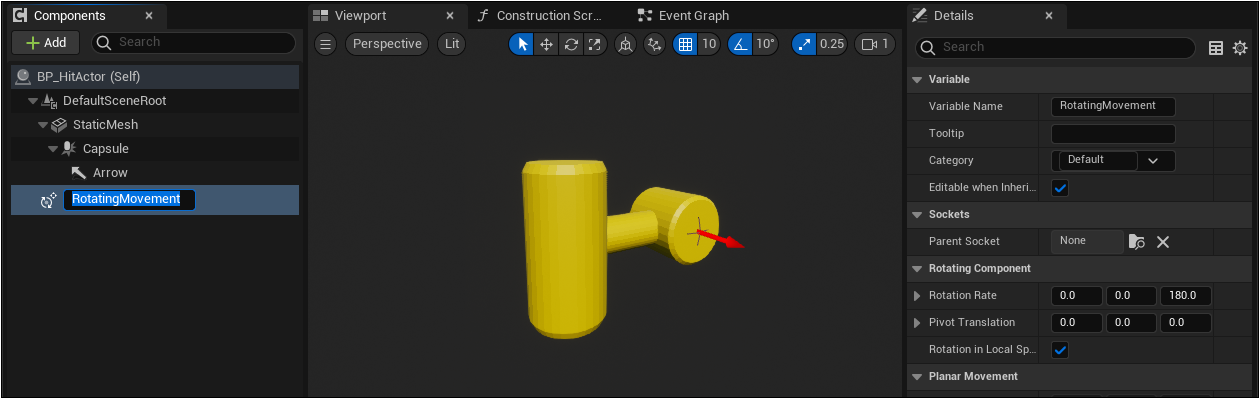Screen dimensions: 1260x399
Task: Activate the rotate gizmo tool
Action: [571, 44]
